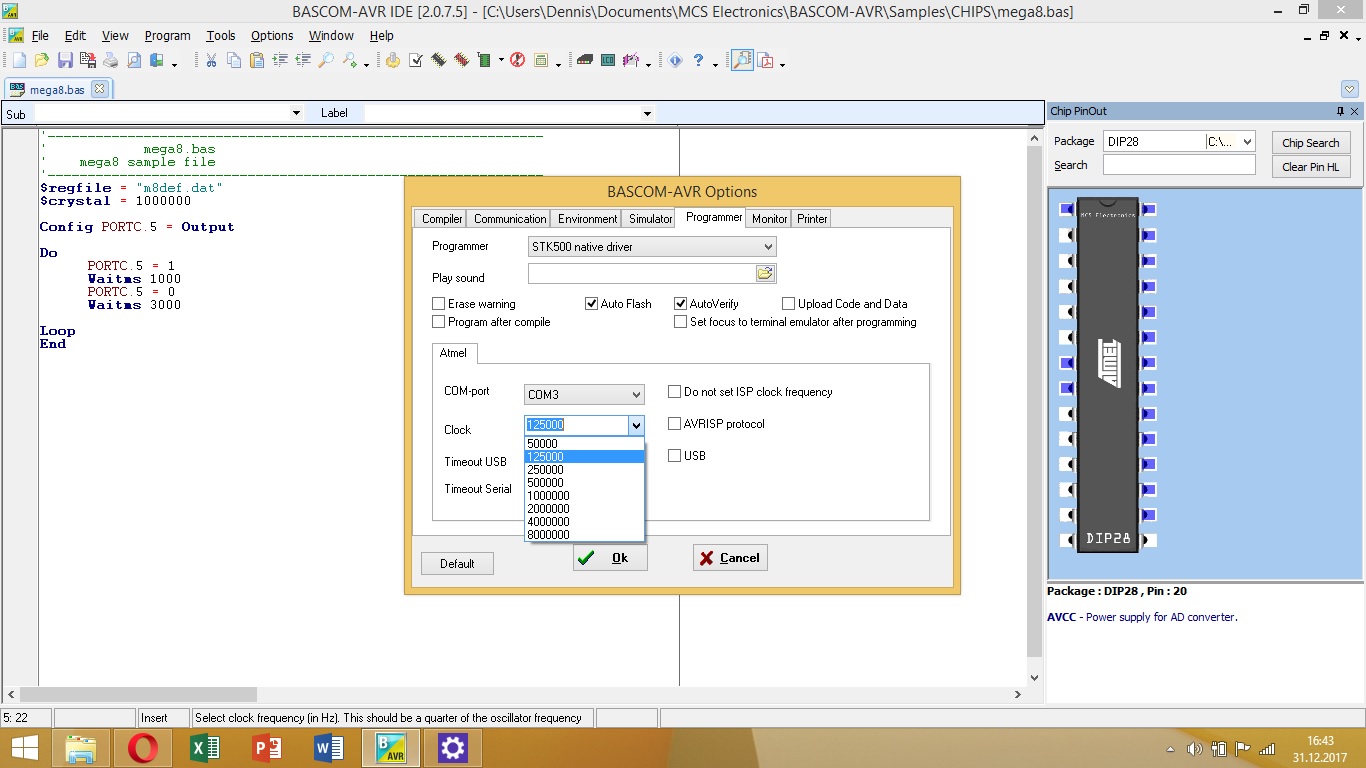The width and height of the screenshot is (1366, 768).
Task: Click the Copy toolbar icon
Action: pos(234,61)
